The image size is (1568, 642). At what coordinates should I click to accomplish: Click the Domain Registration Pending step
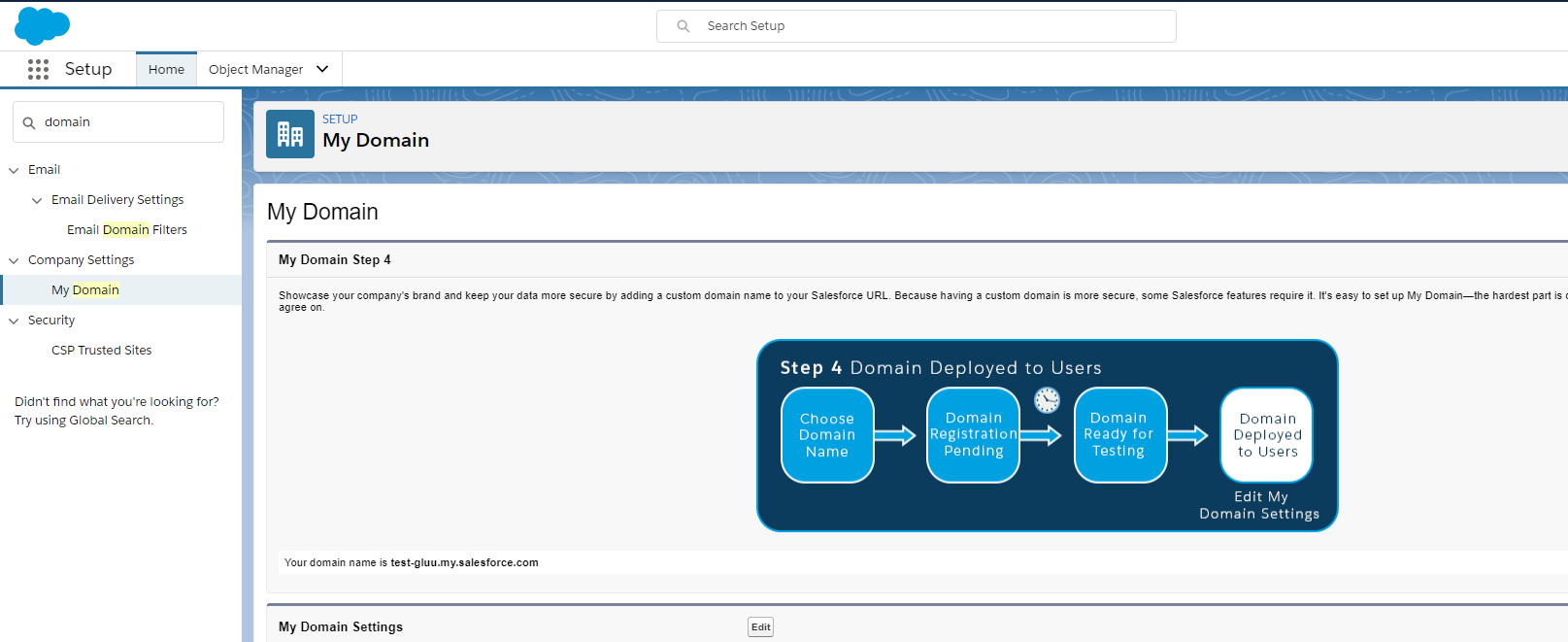(x=973, y=435)
